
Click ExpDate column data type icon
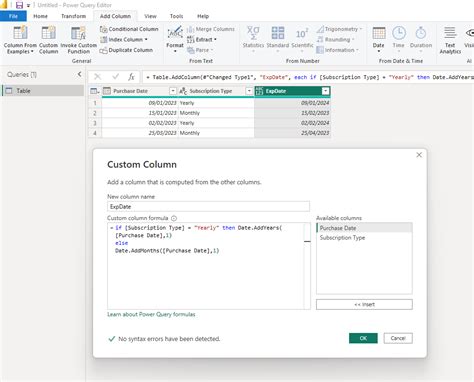(x=259, y=91)
